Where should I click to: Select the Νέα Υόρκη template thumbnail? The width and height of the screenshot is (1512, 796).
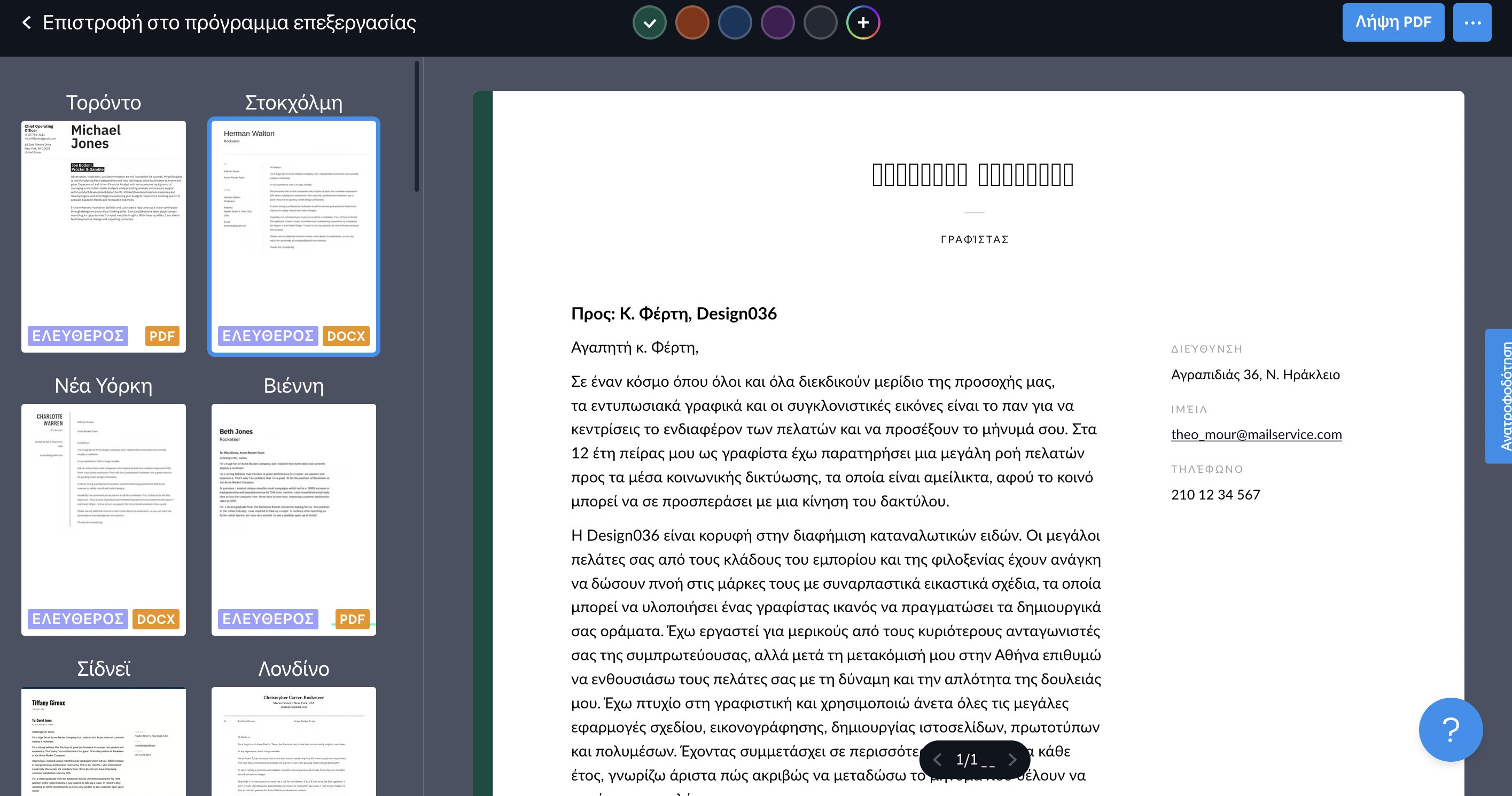pos(103,519)
